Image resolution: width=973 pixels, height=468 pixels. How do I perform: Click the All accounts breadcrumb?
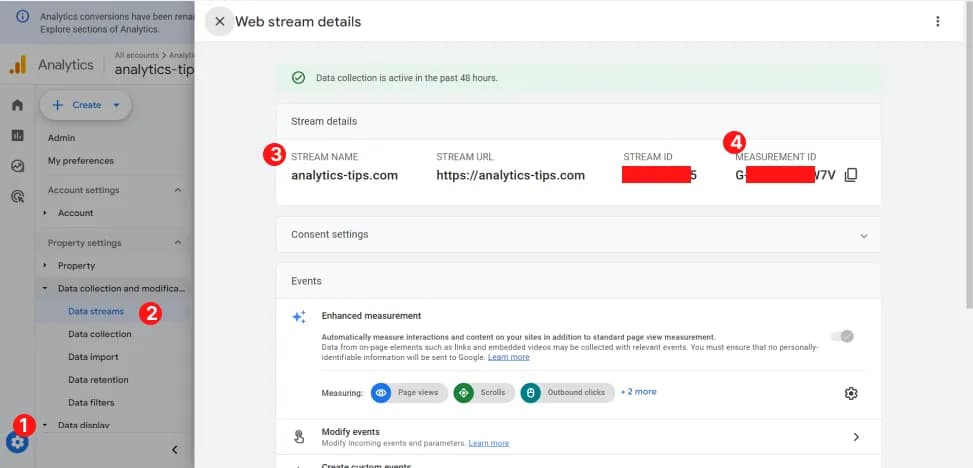click(x=136, y=55)
